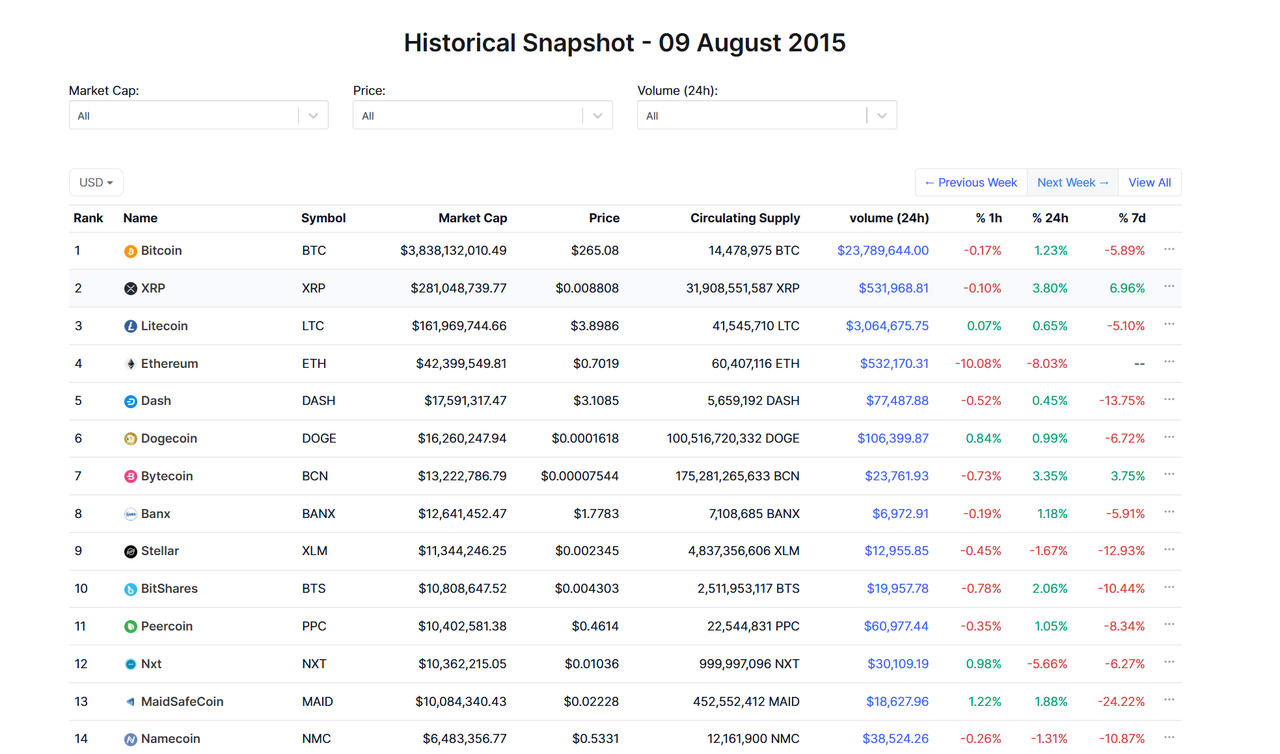
Task: Open Bitcoin's 24h volume link
Action: tap(882, 251)
